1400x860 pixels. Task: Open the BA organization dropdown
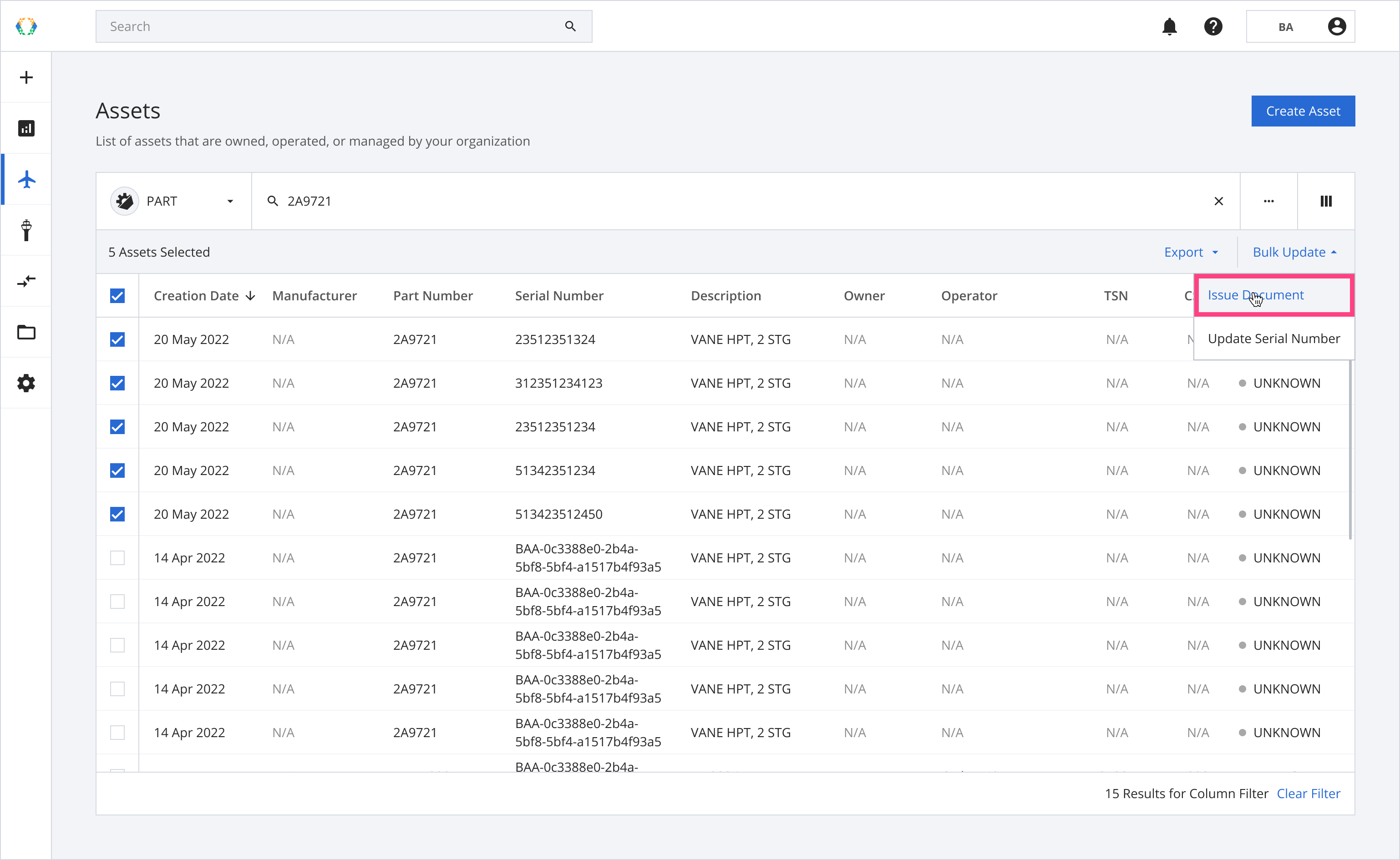pos(1300,26)
